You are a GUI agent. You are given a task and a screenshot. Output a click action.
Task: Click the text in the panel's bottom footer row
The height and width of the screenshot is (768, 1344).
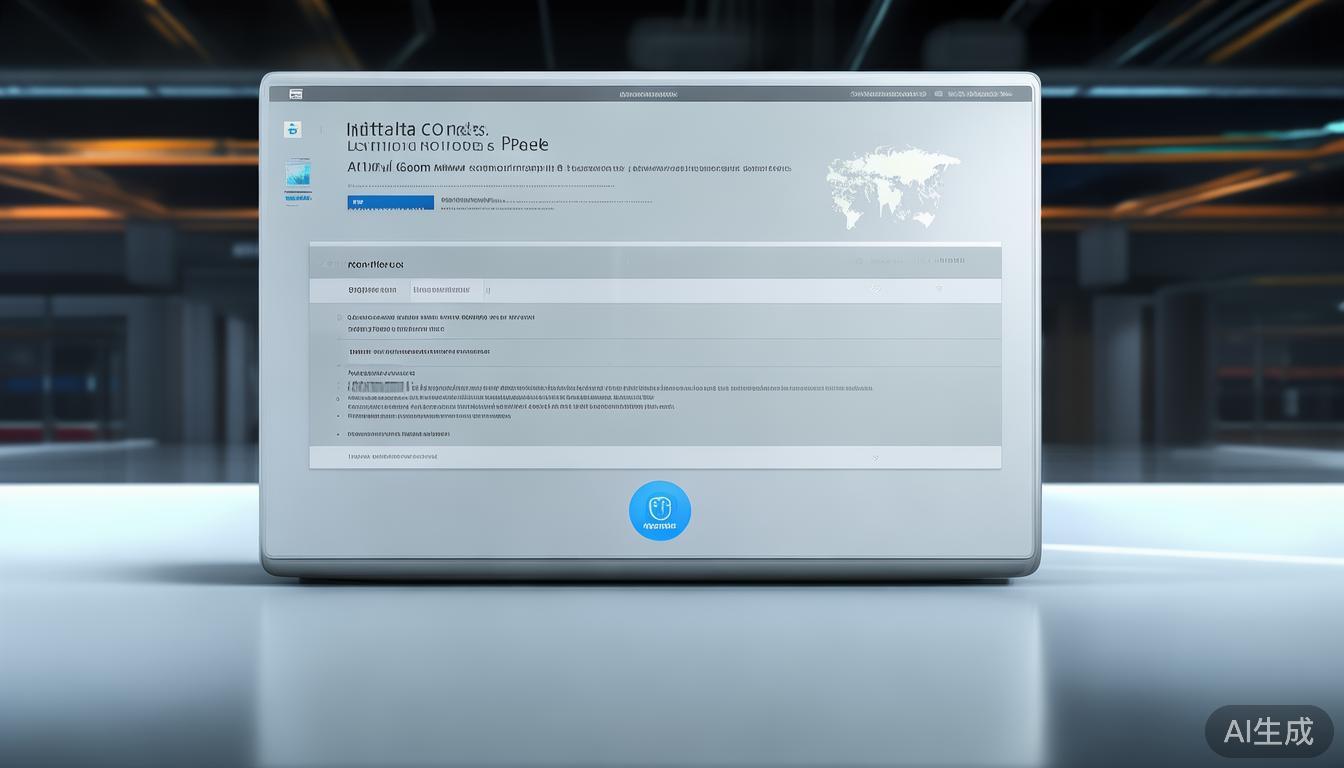point(392,457)
